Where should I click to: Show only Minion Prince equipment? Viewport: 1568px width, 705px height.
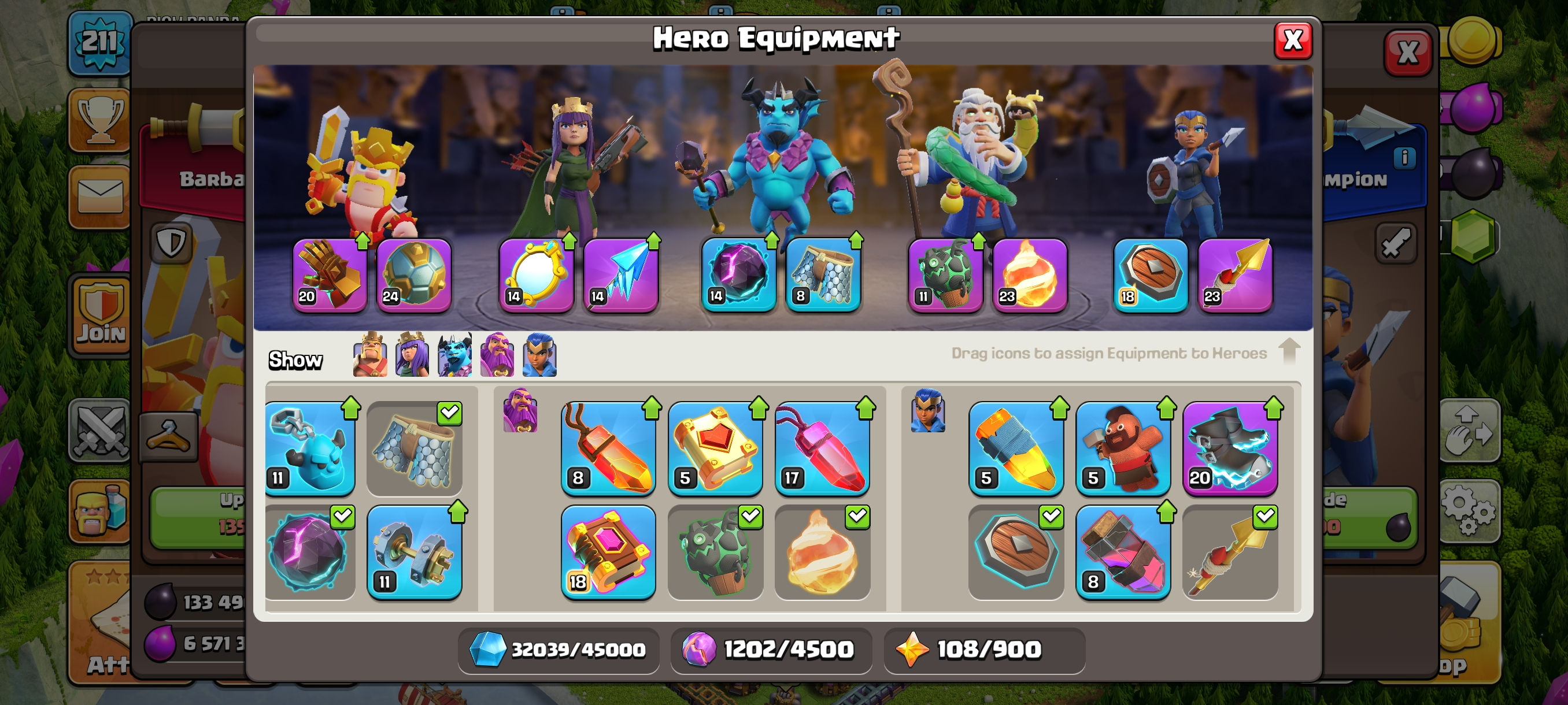(454, 355)
